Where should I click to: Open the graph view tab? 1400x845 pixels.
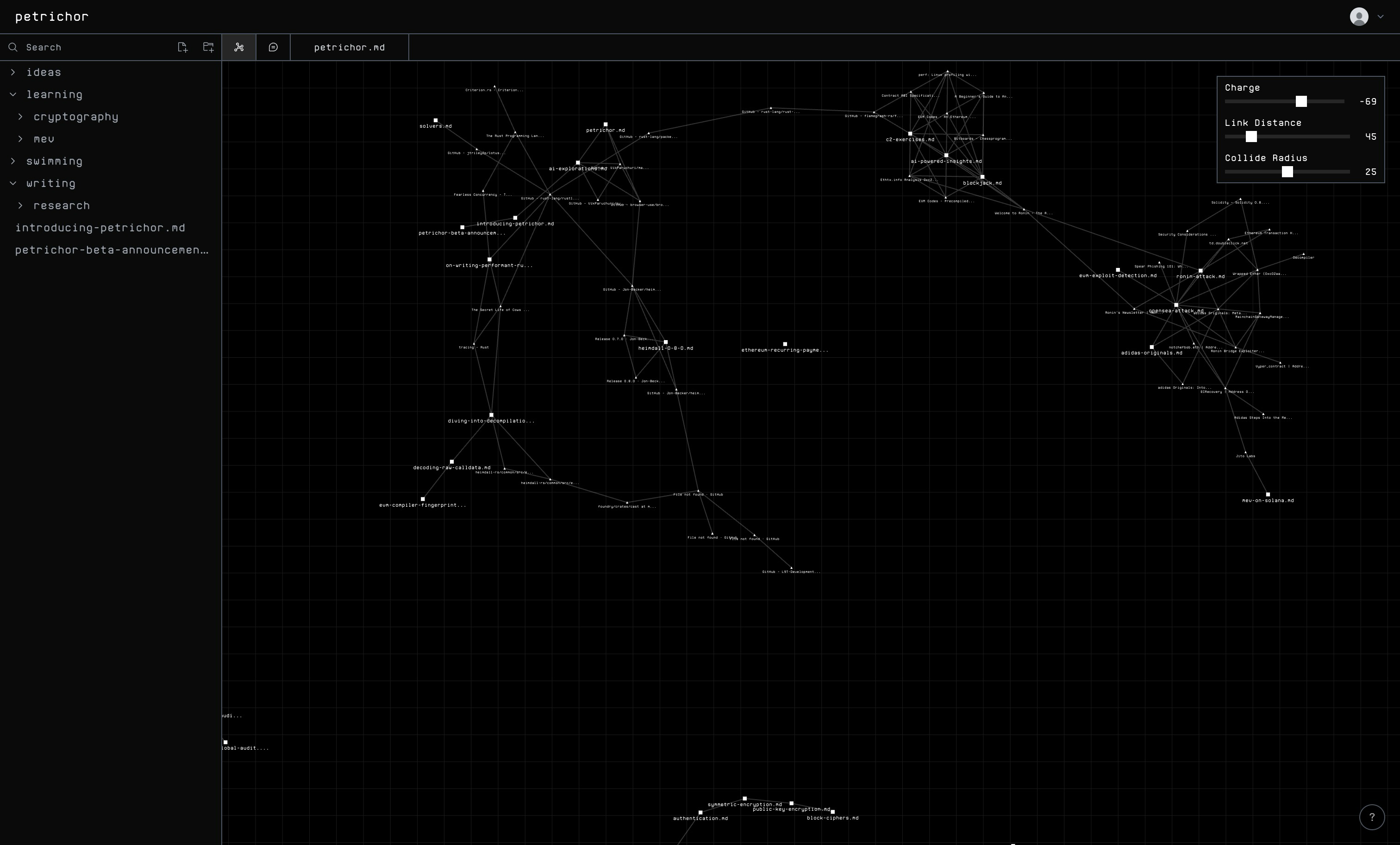pos(238,47)
